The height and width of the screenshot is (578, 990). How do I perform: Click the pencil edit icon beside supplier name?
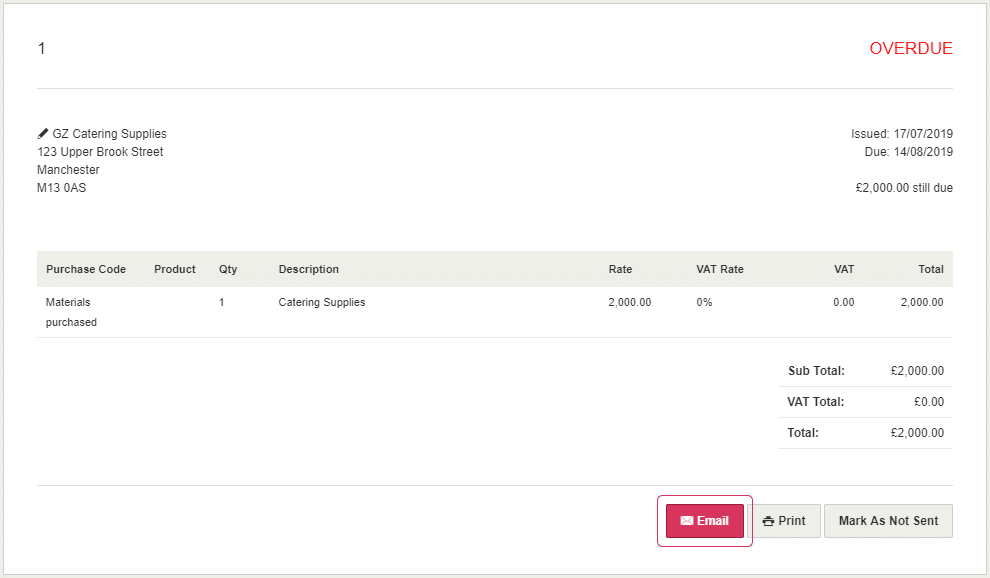tap(43, 133)
